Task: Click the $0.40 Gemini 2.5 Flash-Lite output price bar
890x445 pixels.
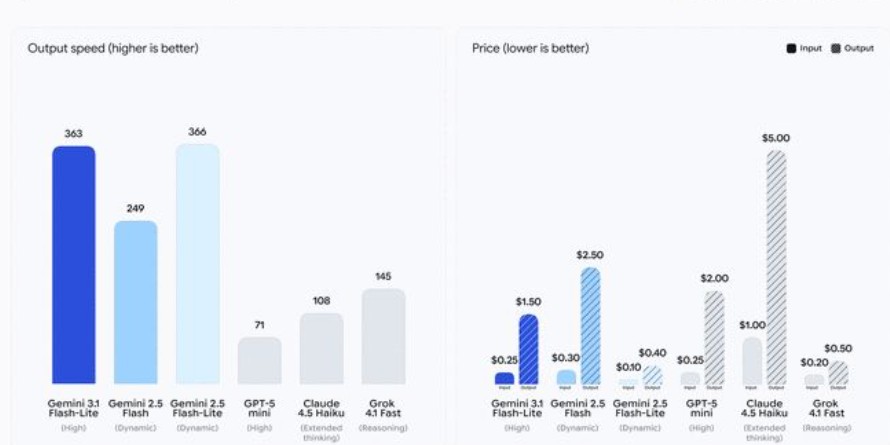Action: [x=652, y=376]
